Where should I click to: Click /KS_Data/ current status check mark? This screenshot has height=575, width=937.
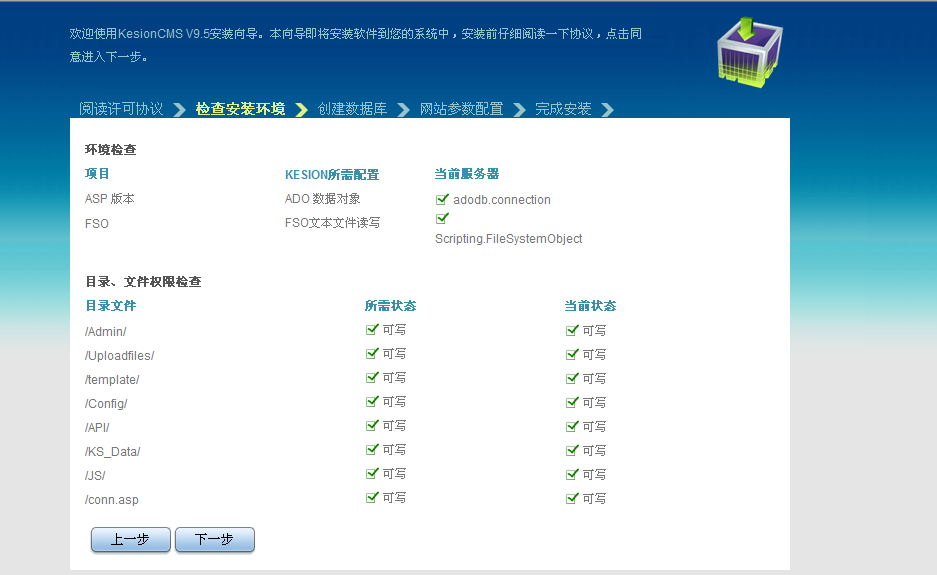pos(572,449)
